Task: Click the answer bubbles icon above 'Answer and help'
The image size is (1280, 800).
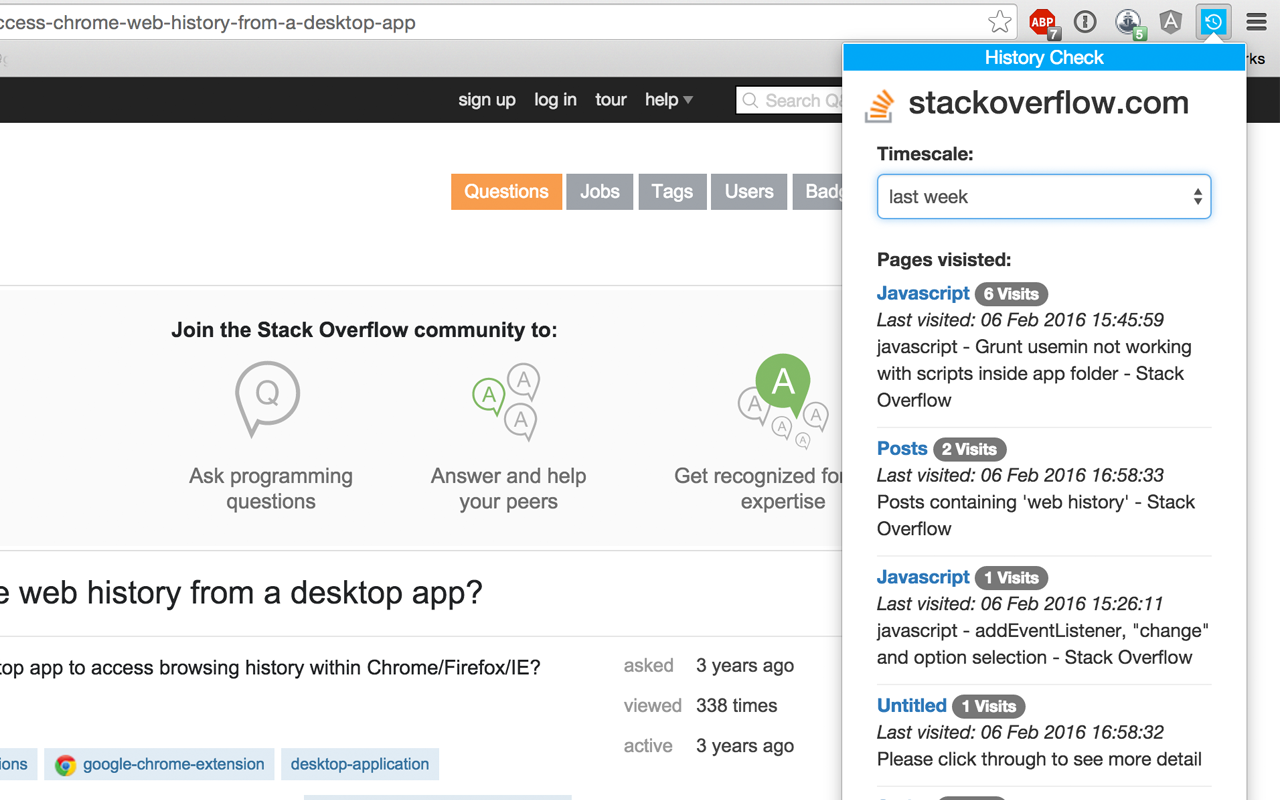Action: [507, 402]
